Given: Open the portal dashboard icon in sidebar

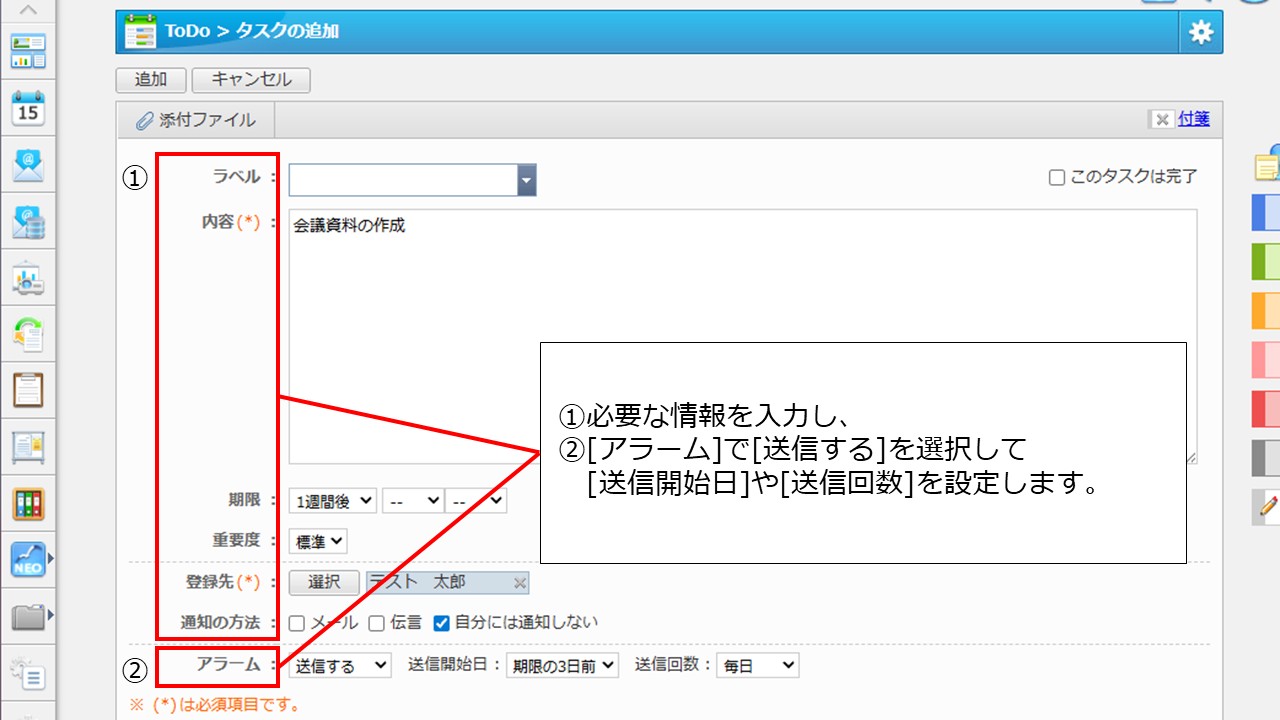Looking at the screenshot, I should (x=28, y=51).
